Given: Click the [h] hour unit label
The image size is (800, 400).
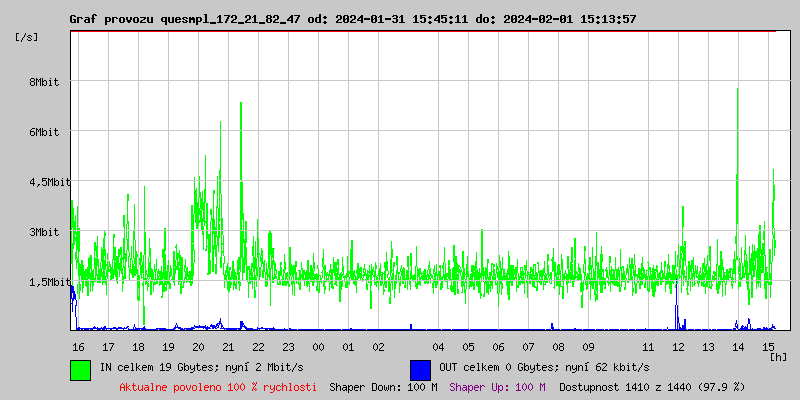Looking at the screenshot, I should 778,356.
